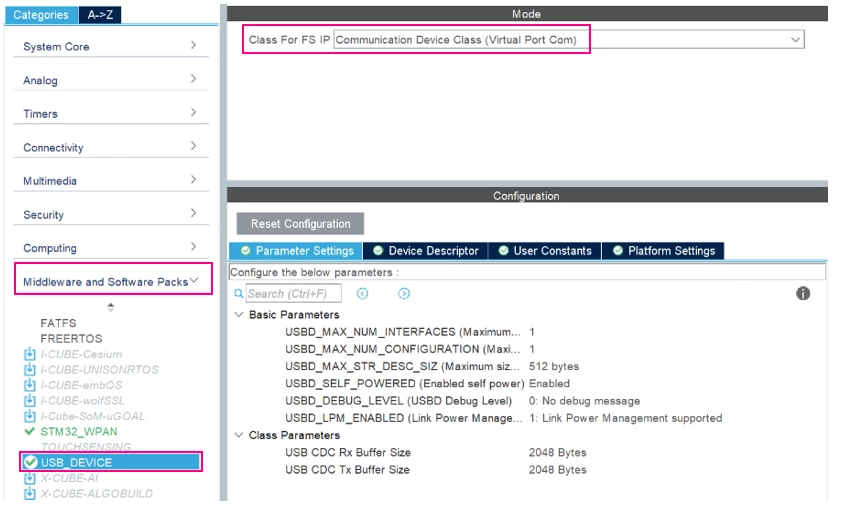Click the Reset Configuration button

pyautogui.click(x=300, y=224)
